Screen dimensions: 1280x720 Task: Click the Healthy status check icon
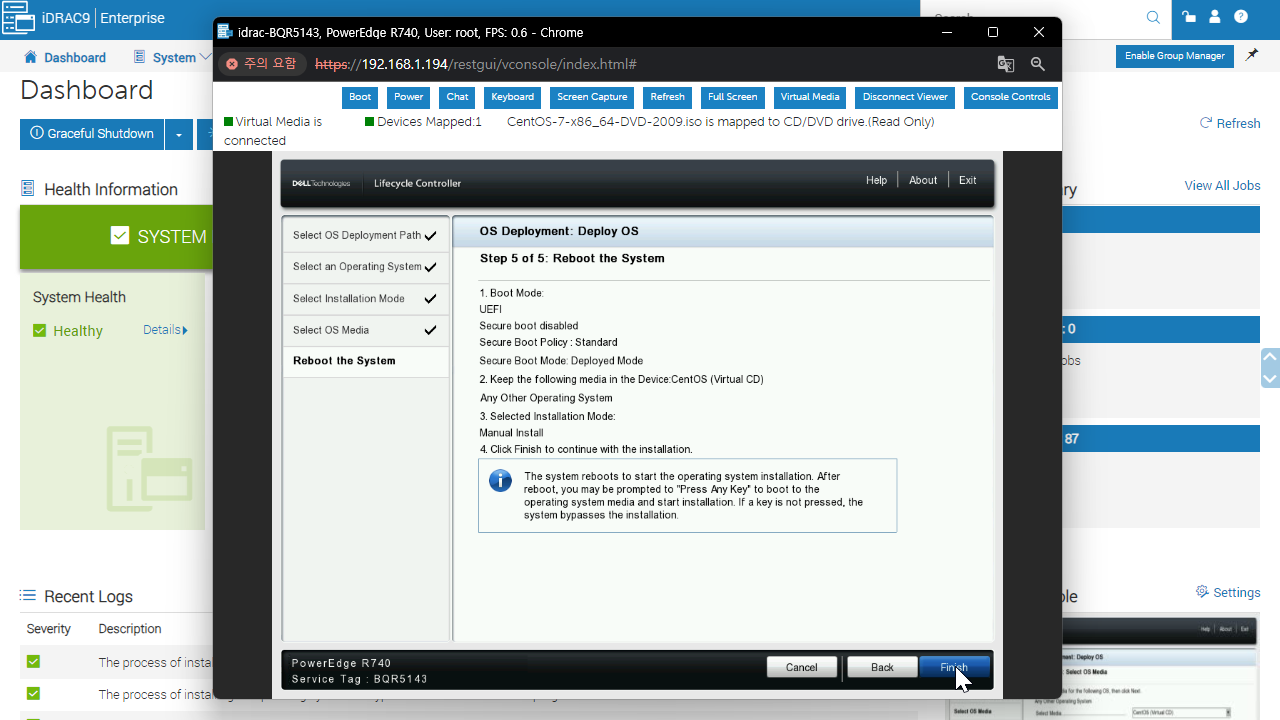40,331
